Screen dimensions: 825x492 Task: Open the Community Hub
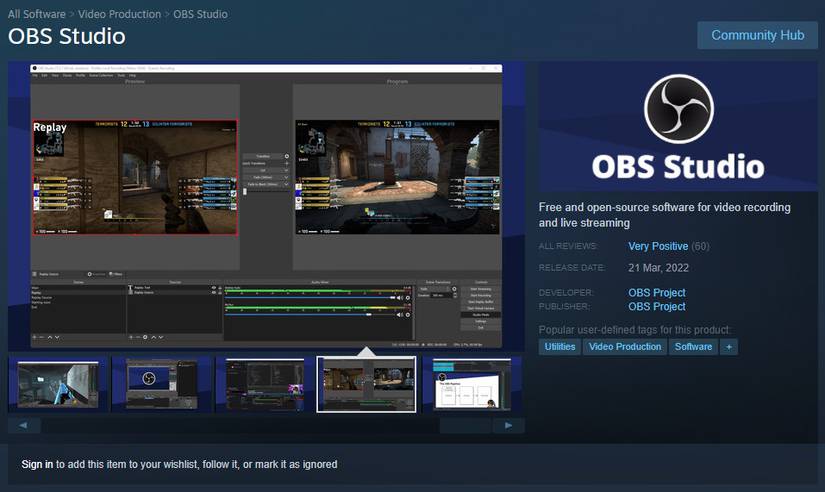757,35
